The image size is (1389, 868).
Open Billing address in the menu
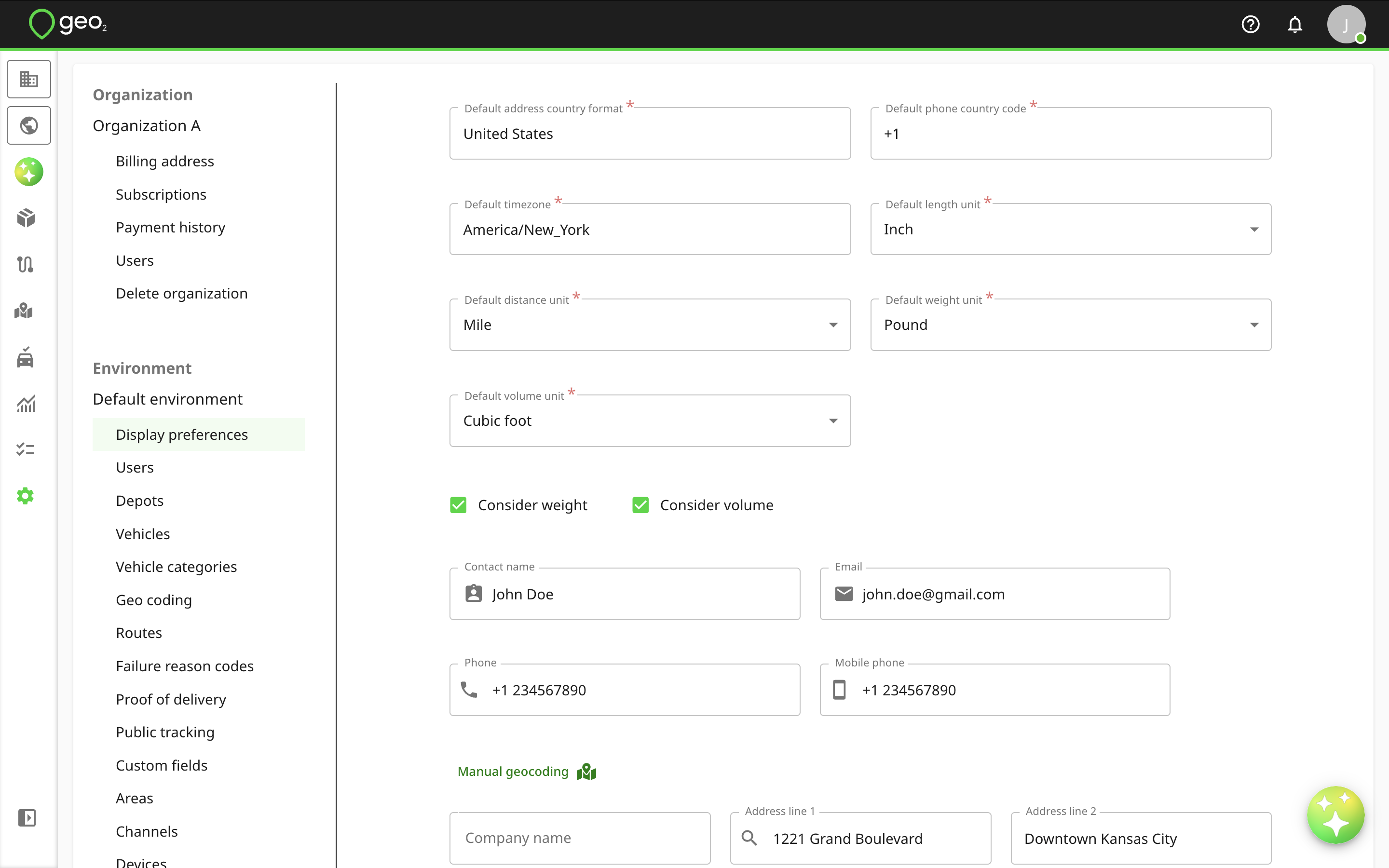point(165,162)
